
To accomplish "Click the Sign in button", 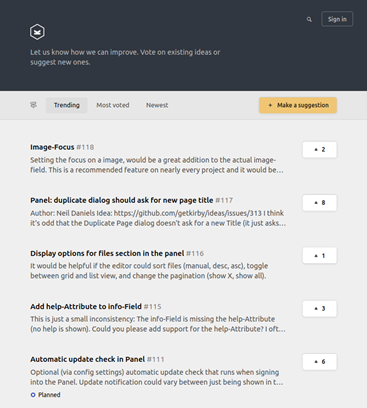I will point(337,19).
